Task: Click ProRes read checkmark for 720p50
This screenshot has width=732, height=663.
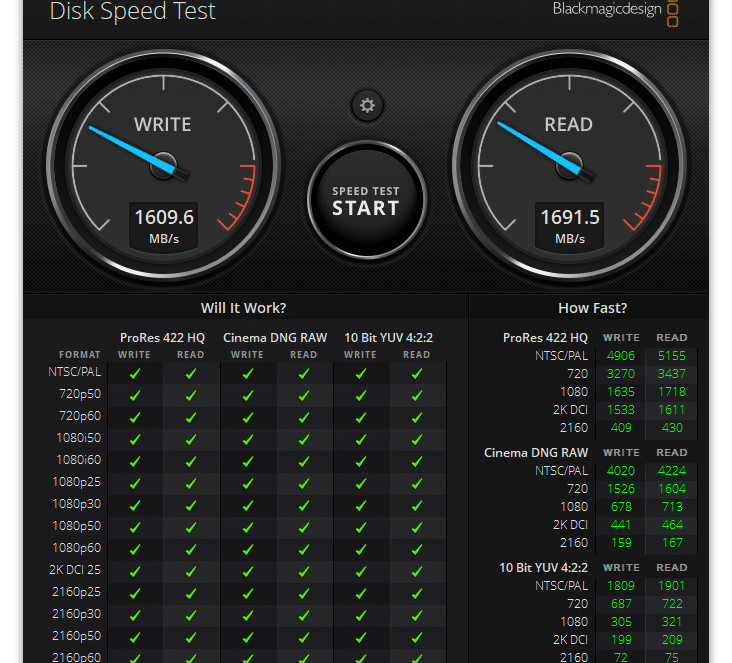Action: [x=190, y=395]
